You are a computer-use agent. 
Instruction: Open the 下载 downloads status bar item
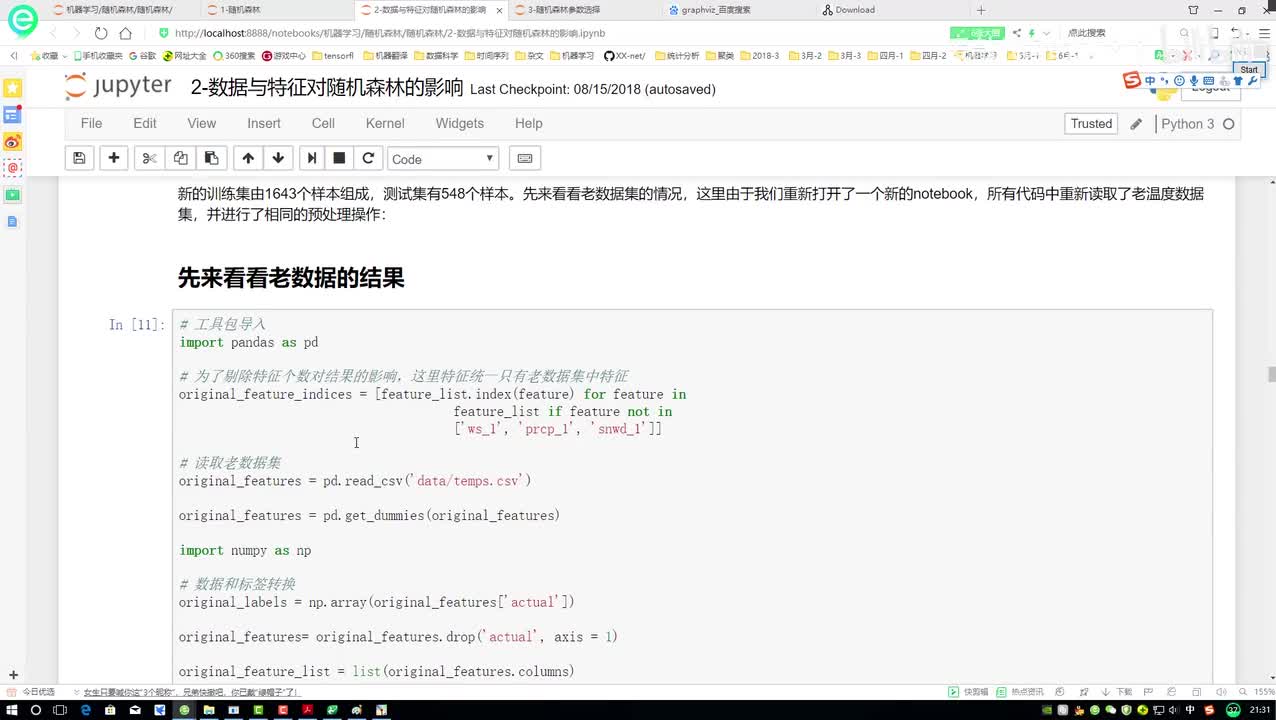[x=1117, y=691]
